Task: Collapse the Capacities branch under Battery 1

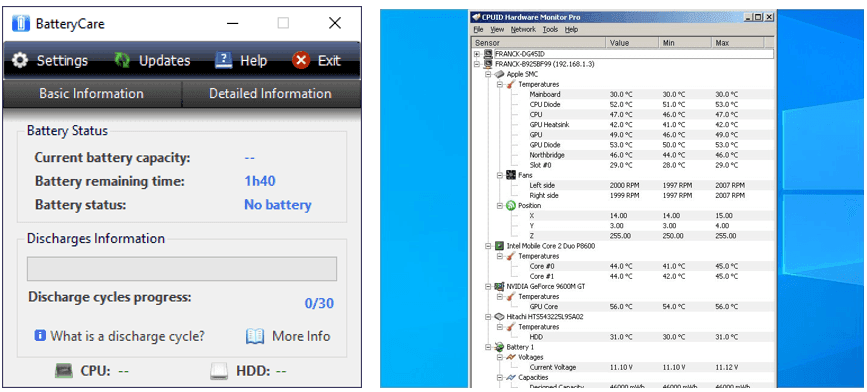Action: point(499,378)
